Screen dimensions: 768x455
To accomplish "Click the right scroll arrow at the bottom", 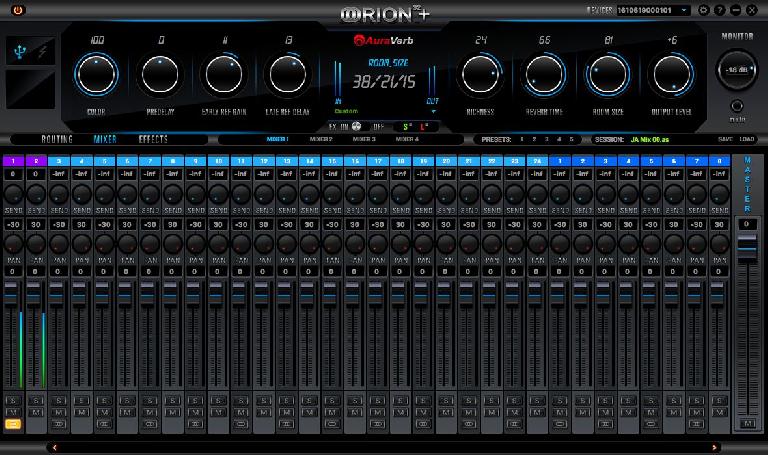I will [x=714, y=447].
